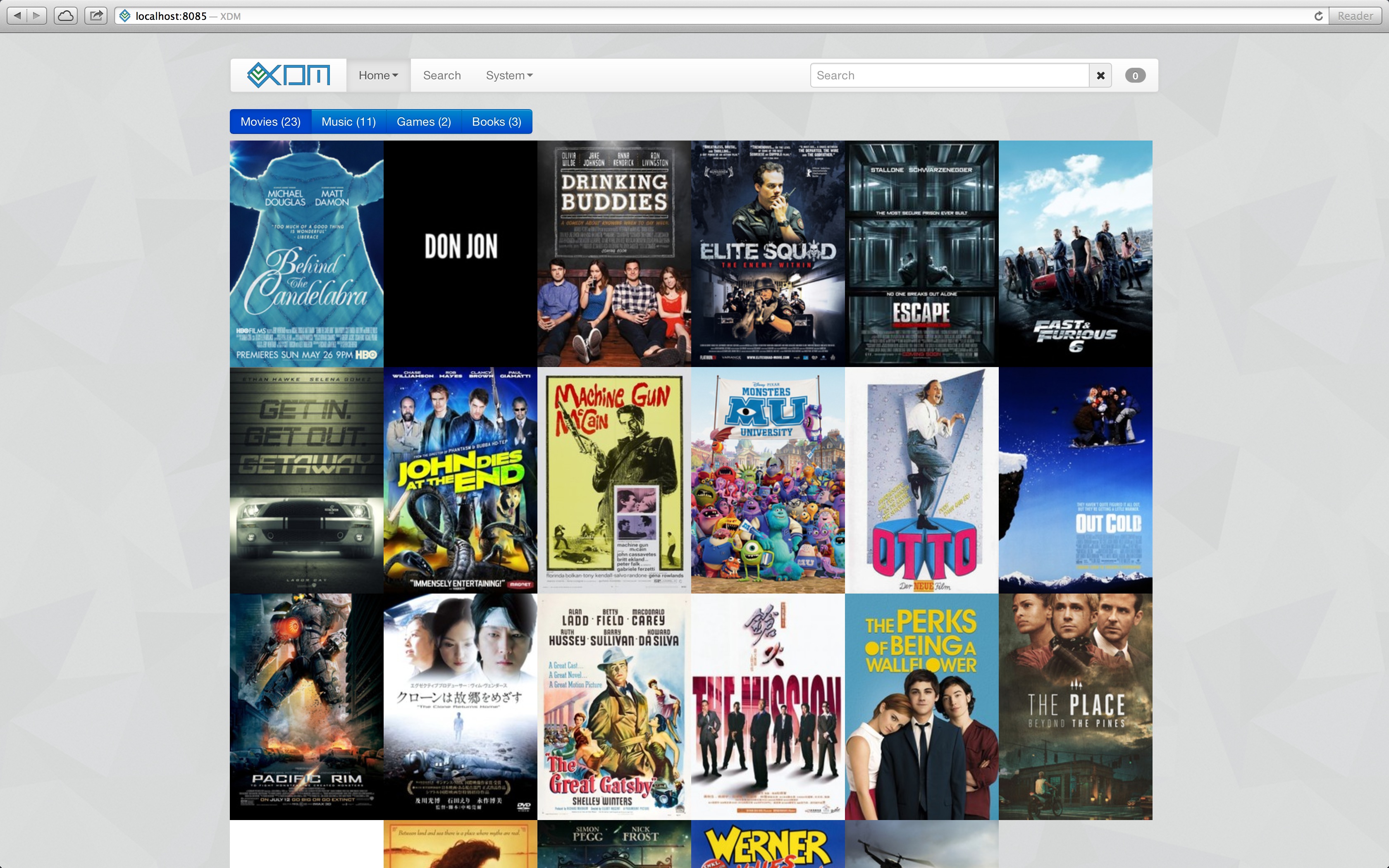Viewport: 1389px width, 868px height.
Task: Click the Search button in navbar
Action: pyautogui.click(x=442, y=75)
